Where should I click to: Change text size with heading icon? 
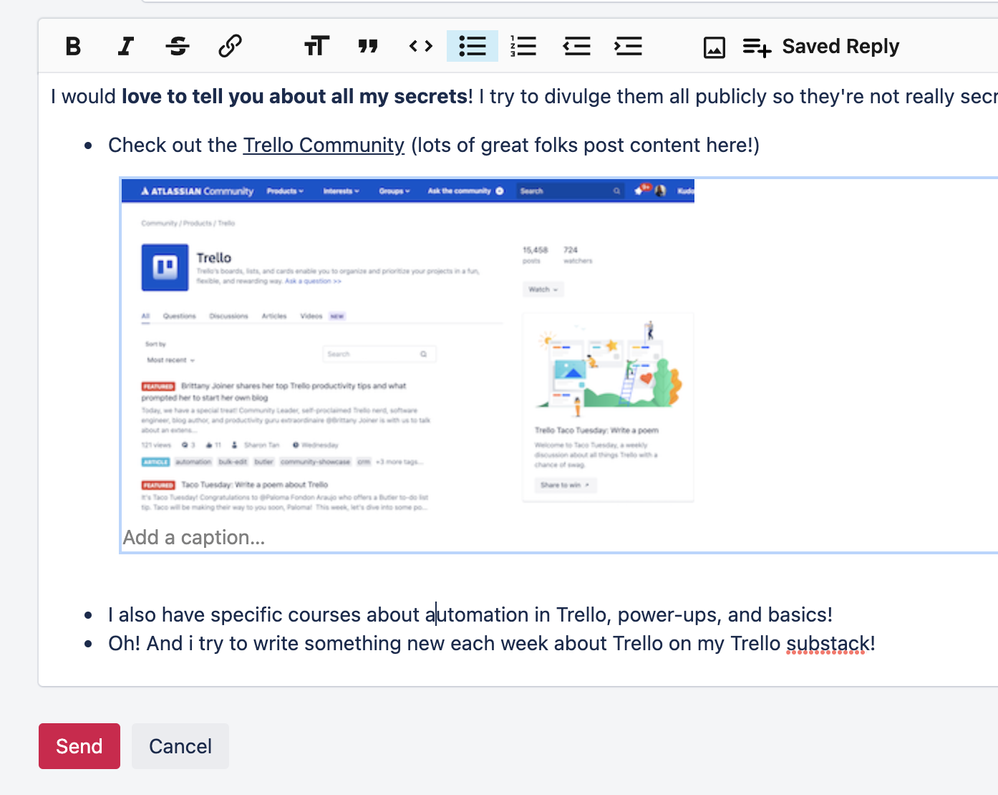316,46
